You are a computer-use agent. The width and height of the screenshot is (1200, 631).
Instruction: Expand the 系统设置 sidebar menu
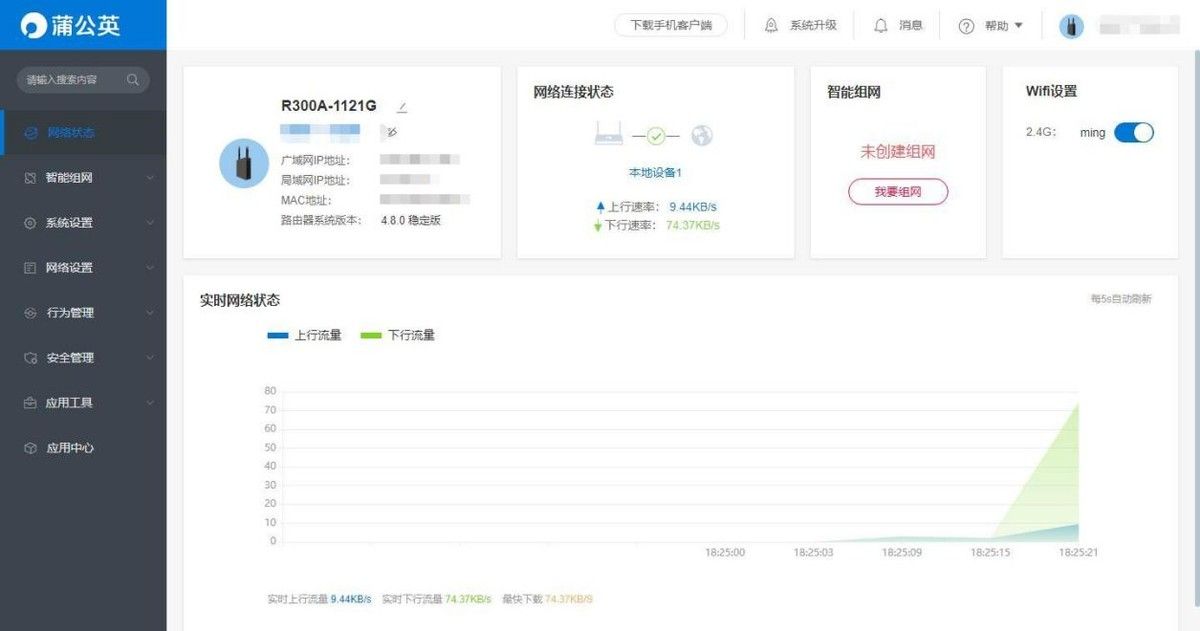coord(83,223)
